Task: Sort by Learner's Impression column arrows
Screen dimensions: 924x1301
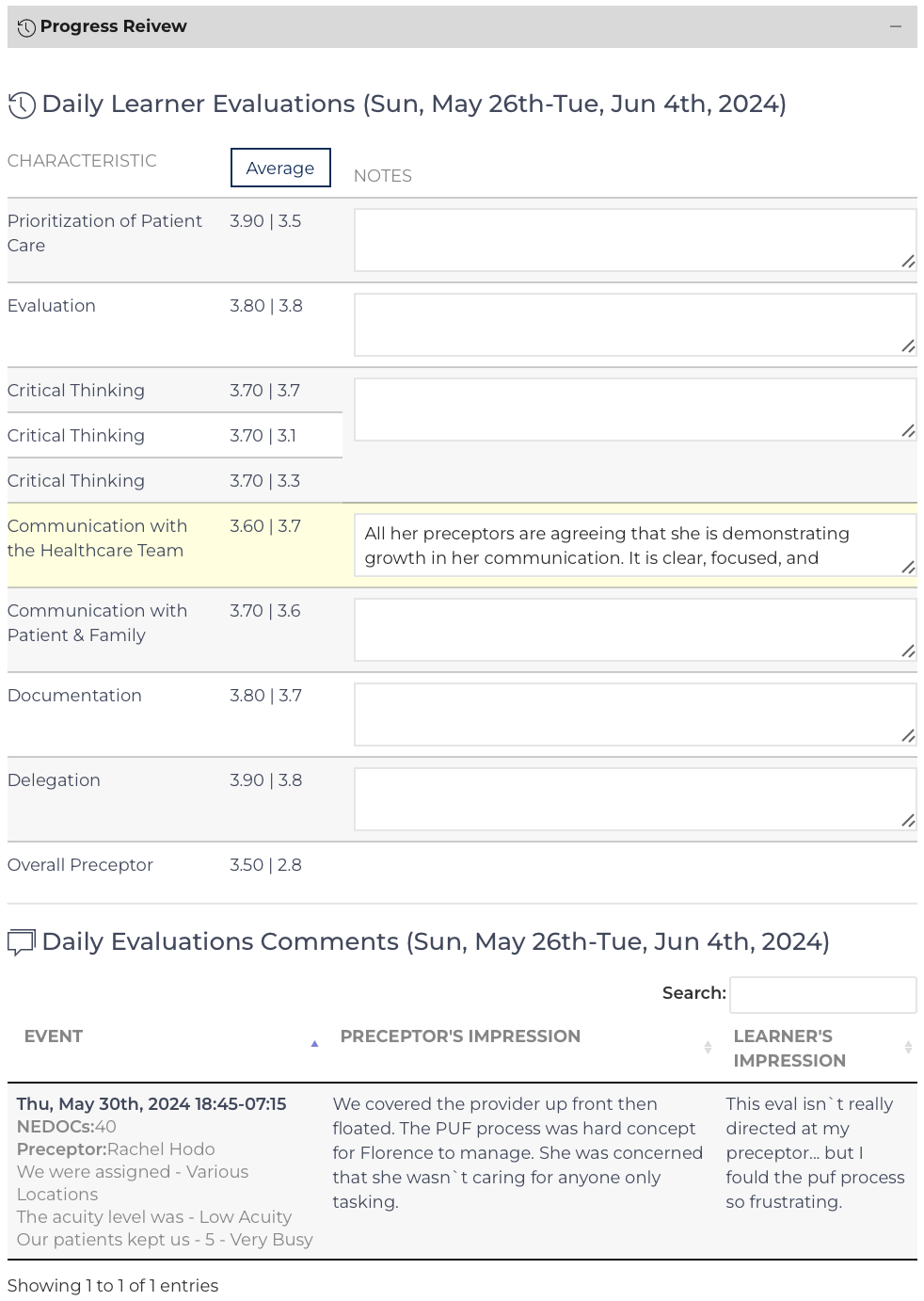Action: (x=908, y=1047)
